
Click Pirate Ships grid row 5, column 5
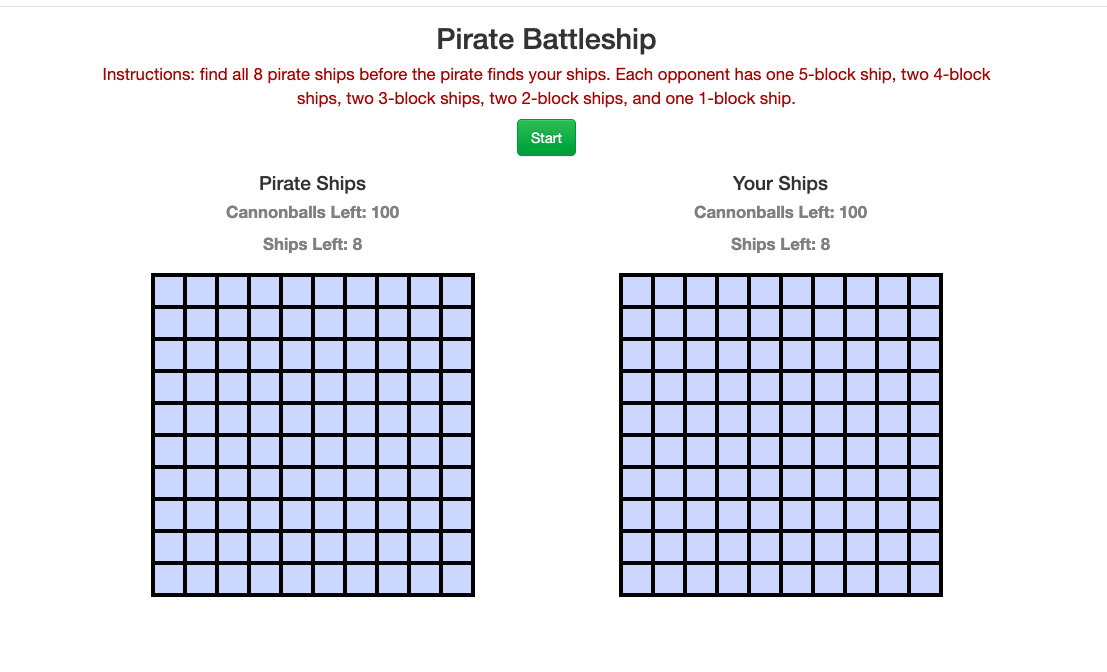point(297,419)
